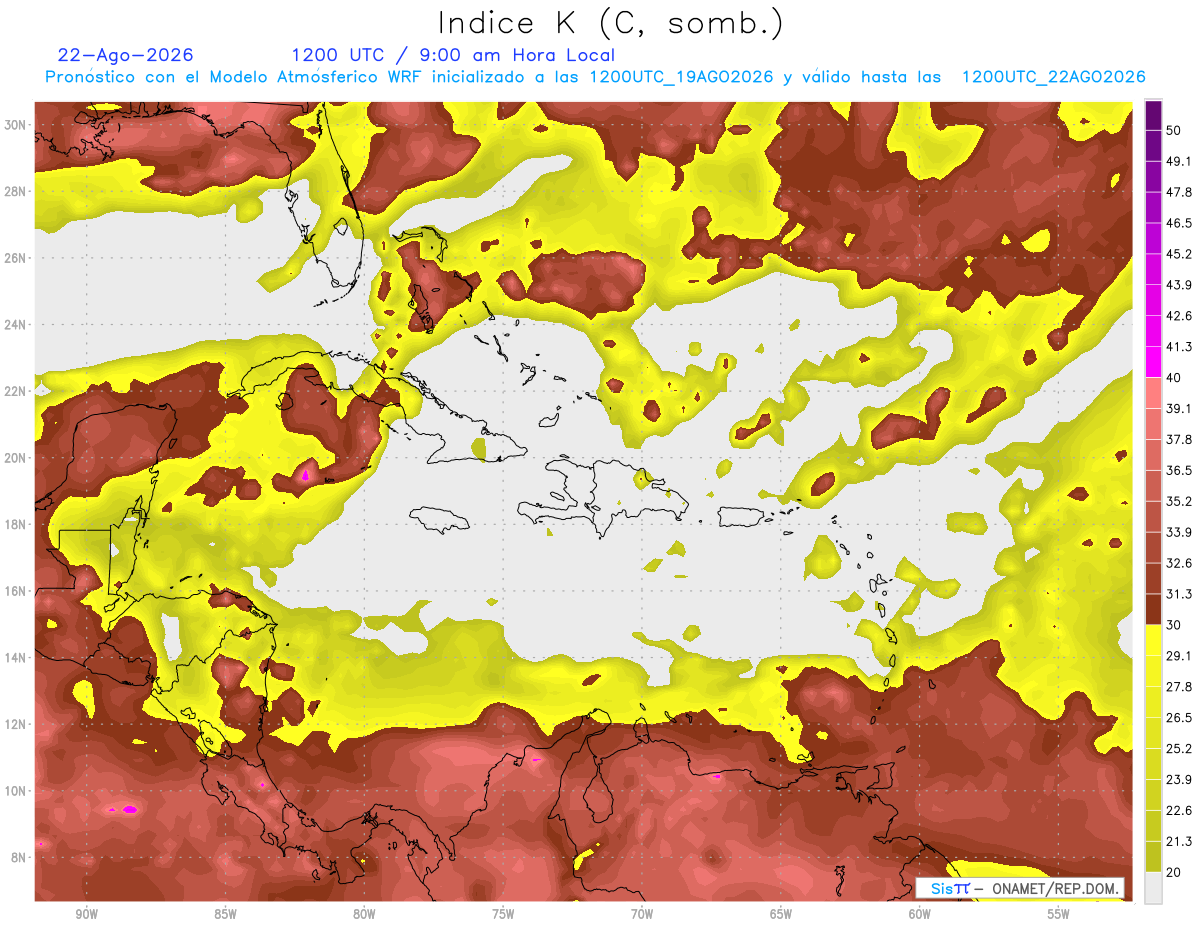1200x927 pixels.
Task: Click the 28N latitude label
Action: [x=16, y=191]
